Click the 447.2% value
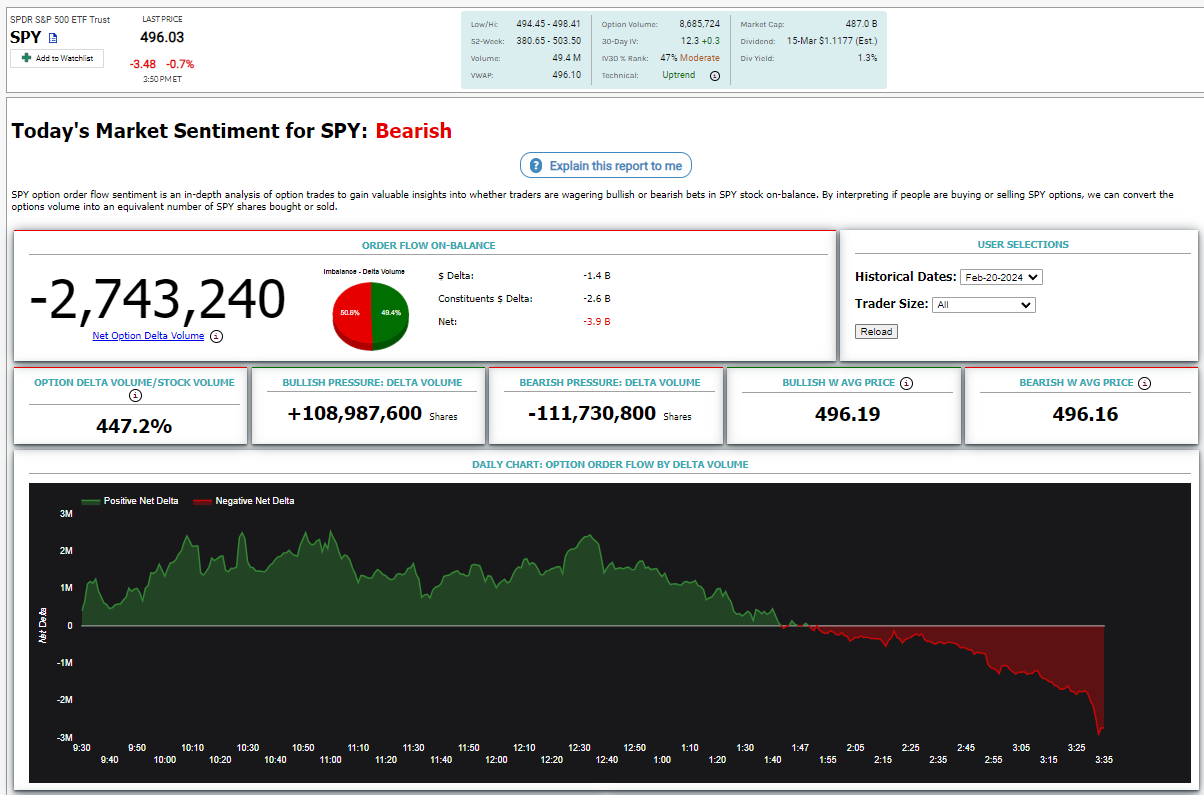The width and height of the screenshot is (1204, 795). pyautogui.click(x=134, y=426)
